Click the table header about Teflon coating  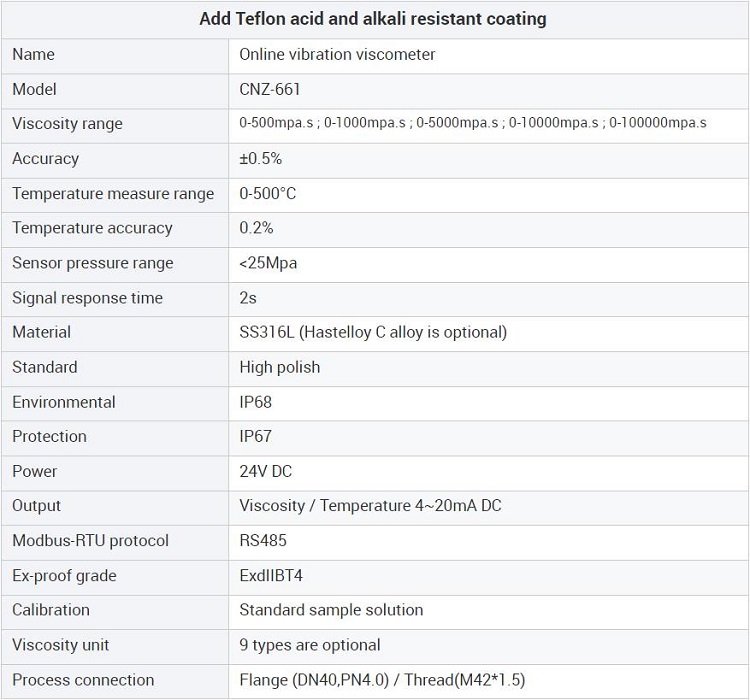point(373,19)
